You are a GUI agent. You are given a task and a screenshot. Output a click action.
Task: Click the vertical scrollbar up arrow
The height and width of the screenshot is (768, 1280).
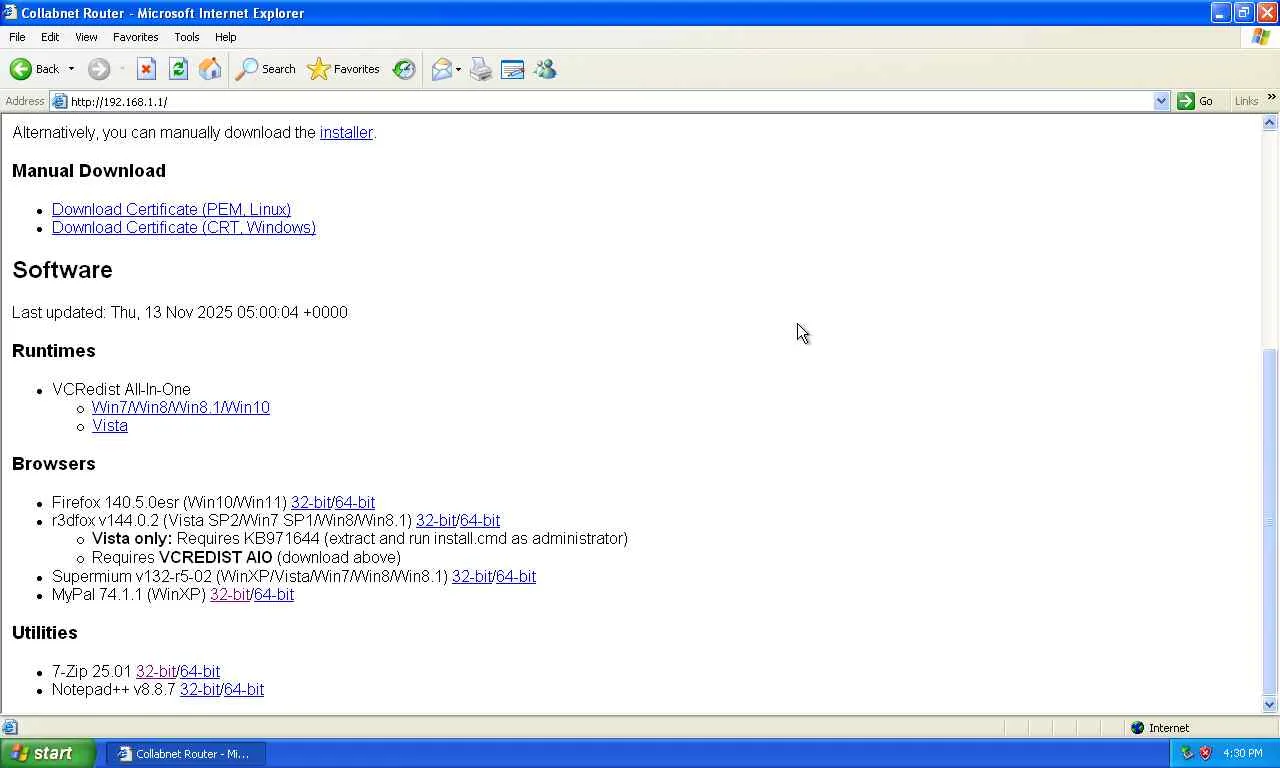[x=1270, y=123]
